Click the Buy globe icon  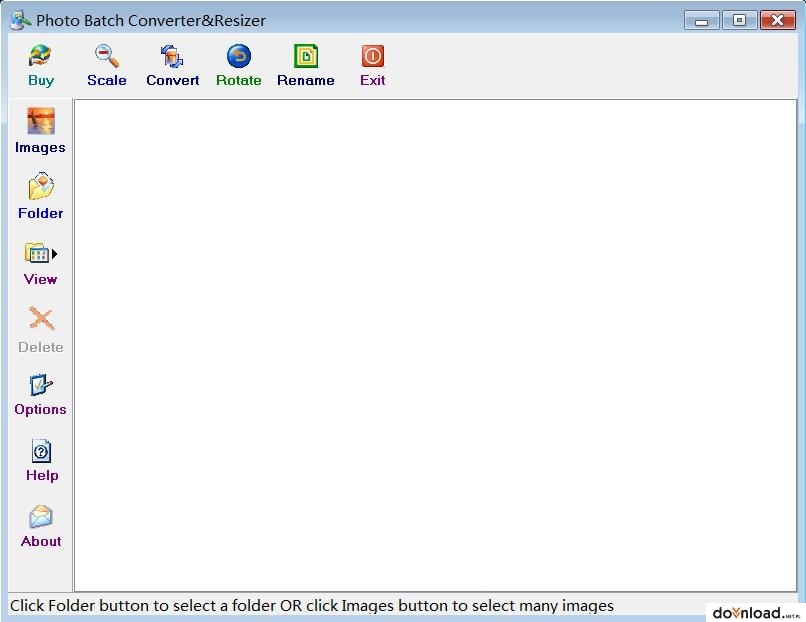pos(40,56)
